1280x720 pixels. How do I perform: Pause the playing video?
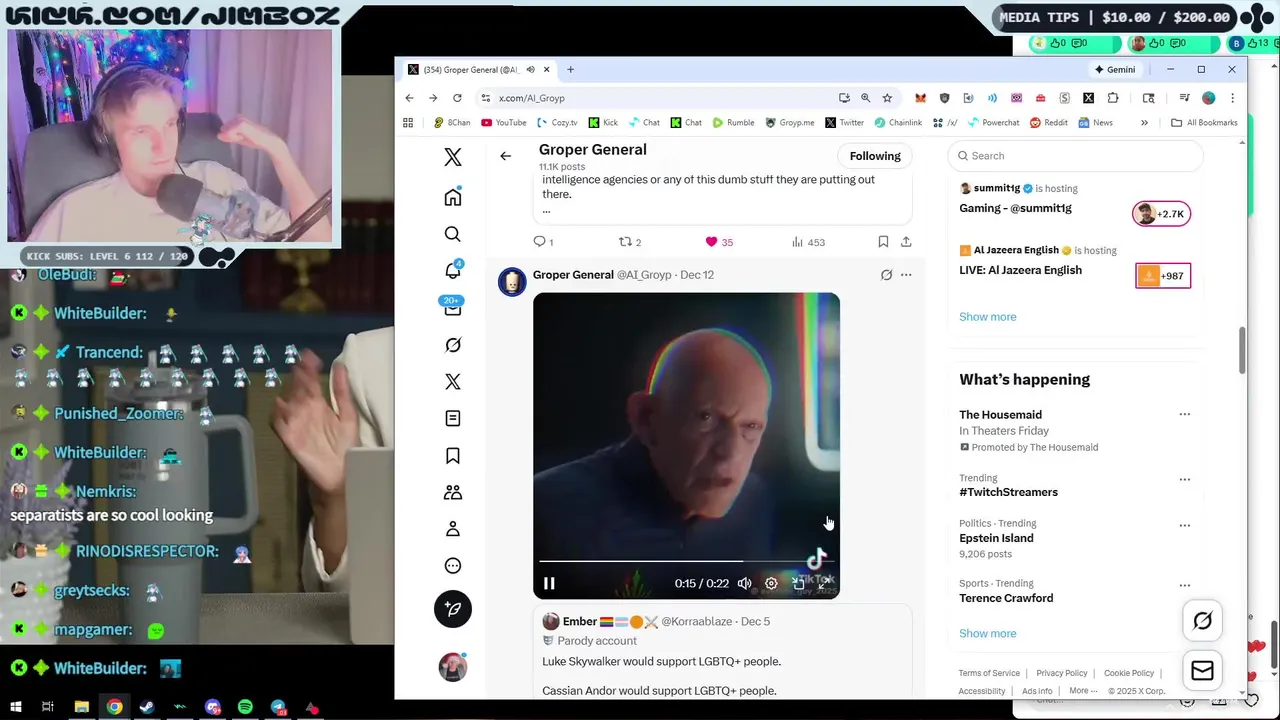pyautogui.click(x=549, y=583)
